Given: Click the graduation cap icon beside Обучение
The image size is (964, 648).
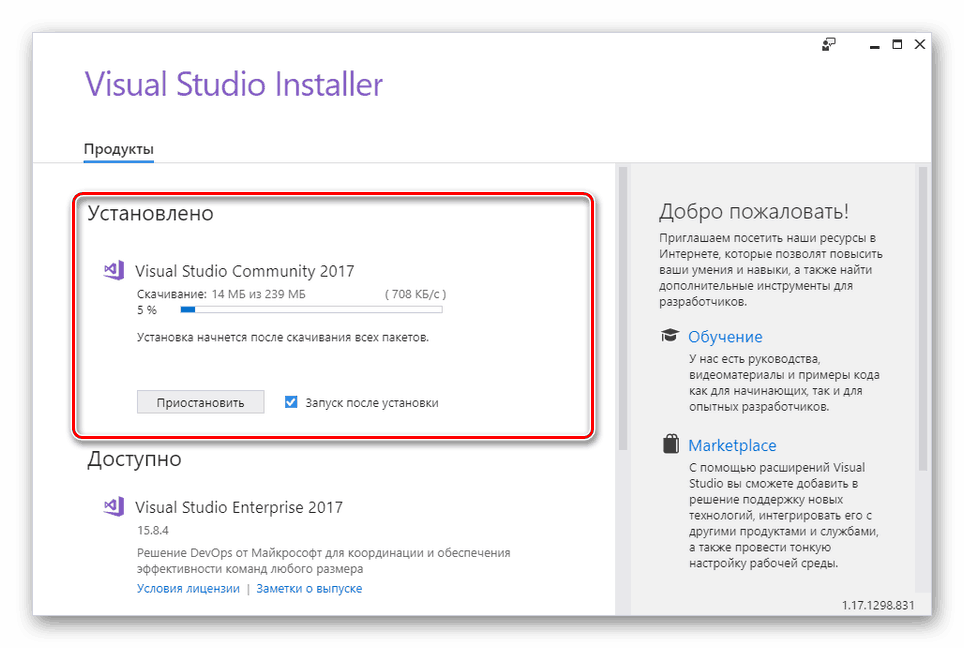Looking at the screenshot, I should (x=670, y=337).
